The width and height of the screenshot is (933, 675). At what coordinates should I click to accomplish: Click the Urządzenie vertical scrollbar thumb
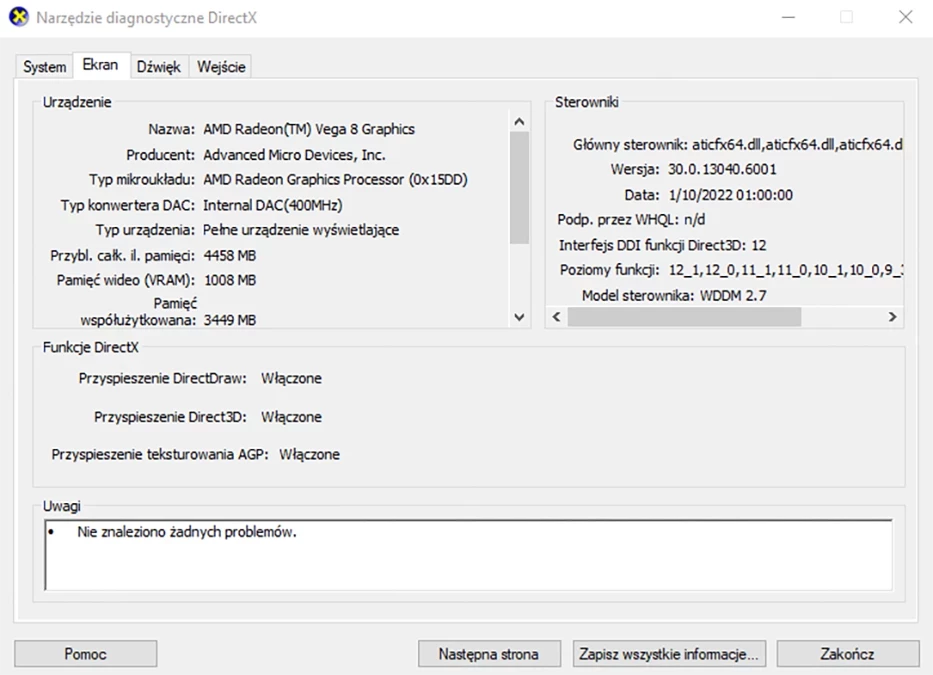519,188
